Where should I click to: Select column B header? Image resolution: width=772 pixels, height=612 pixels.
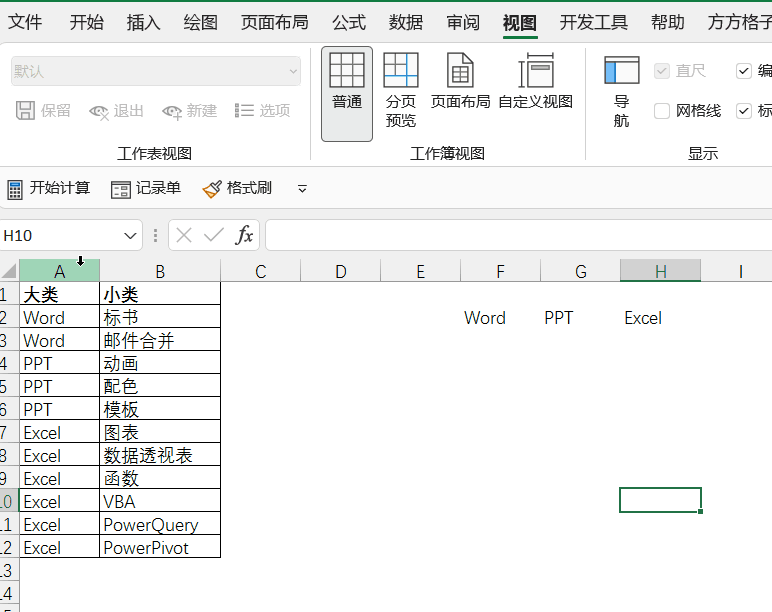tap(160, 271)
